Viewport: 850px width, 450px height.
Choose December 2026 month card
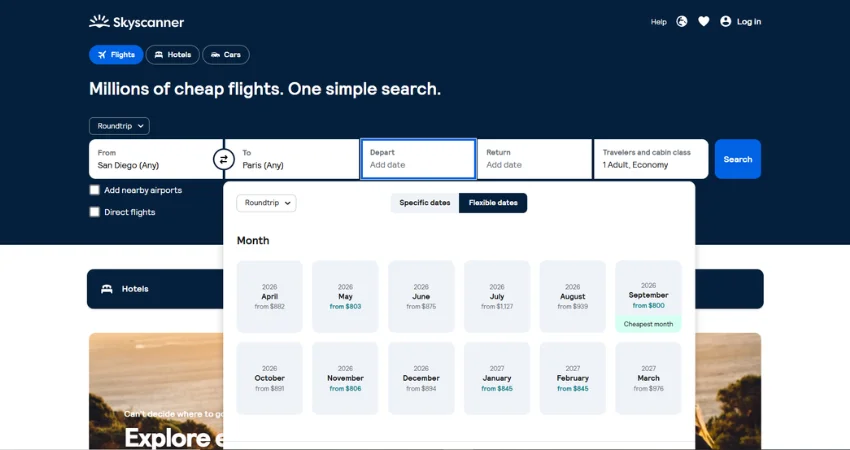click(421, 378)
